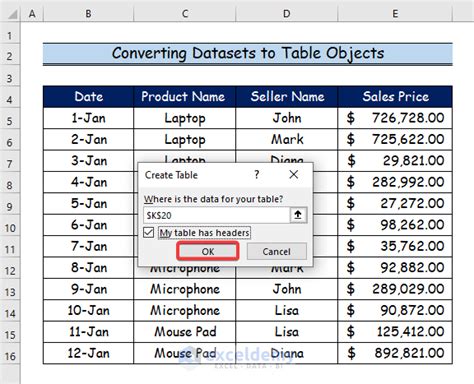Click cell containing 11-Jan
The image size is (474, 384).
88,332
